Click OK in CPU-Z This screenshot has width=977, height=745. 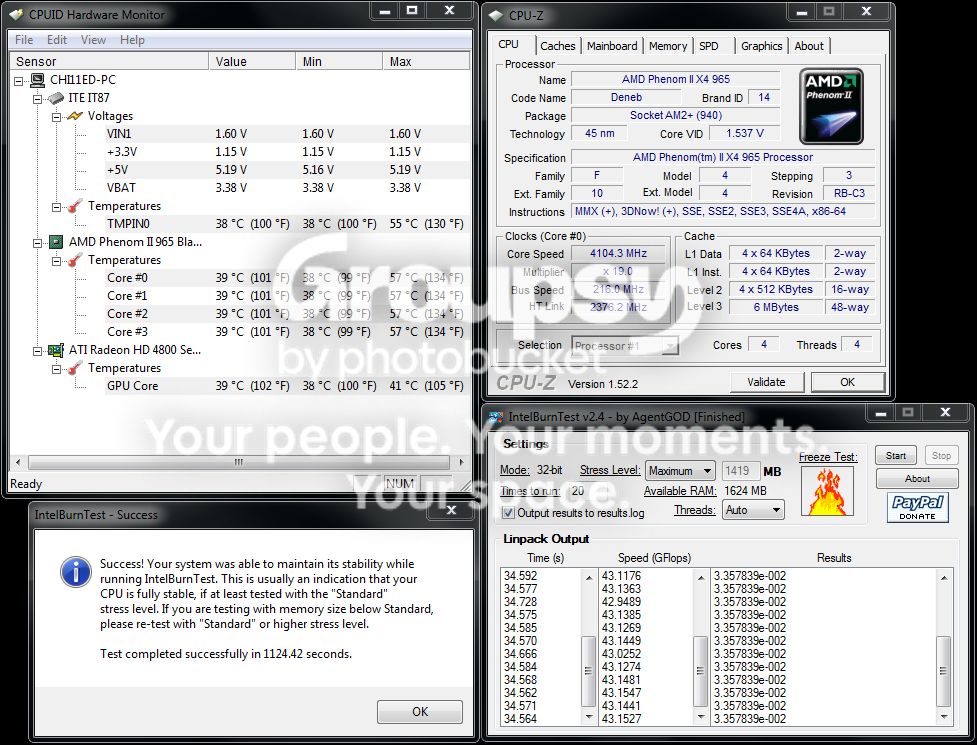click(x=847, y=382)
